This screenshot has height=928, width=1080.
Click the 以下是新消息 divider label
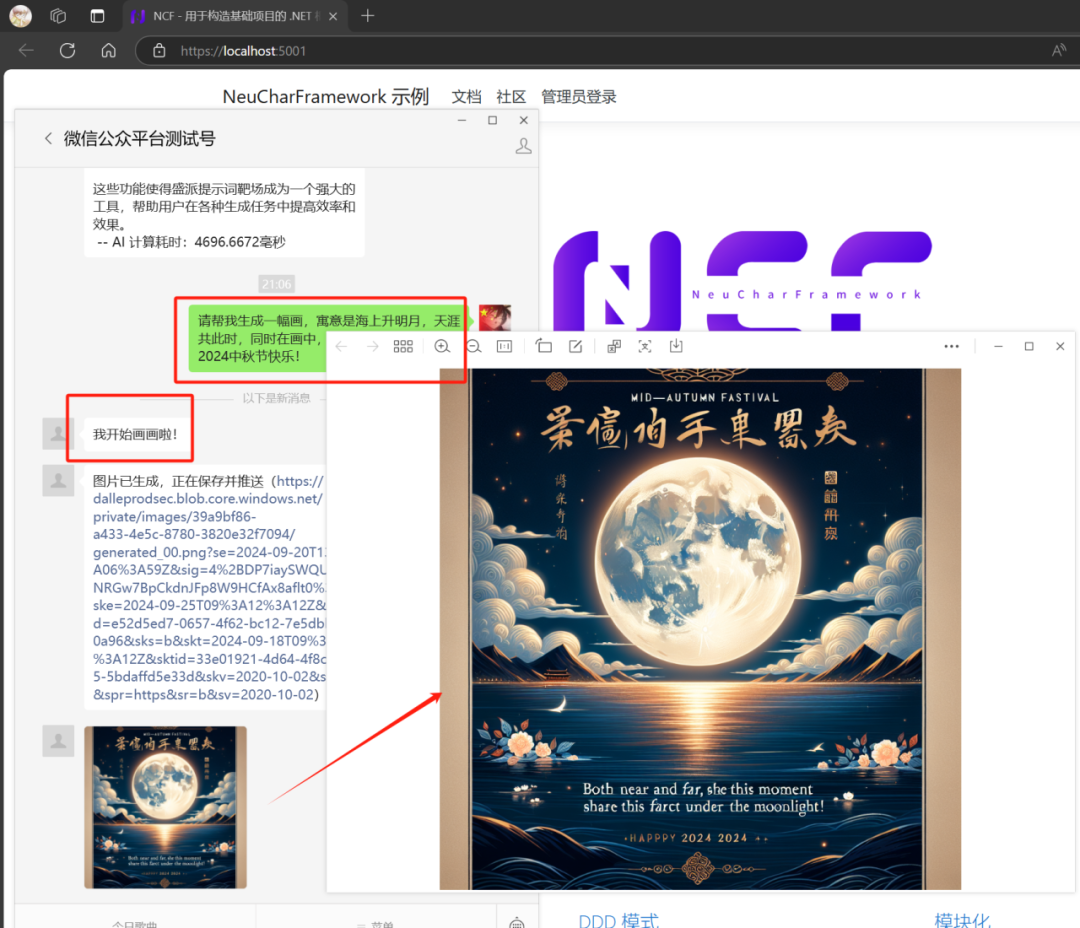(276, 398)
